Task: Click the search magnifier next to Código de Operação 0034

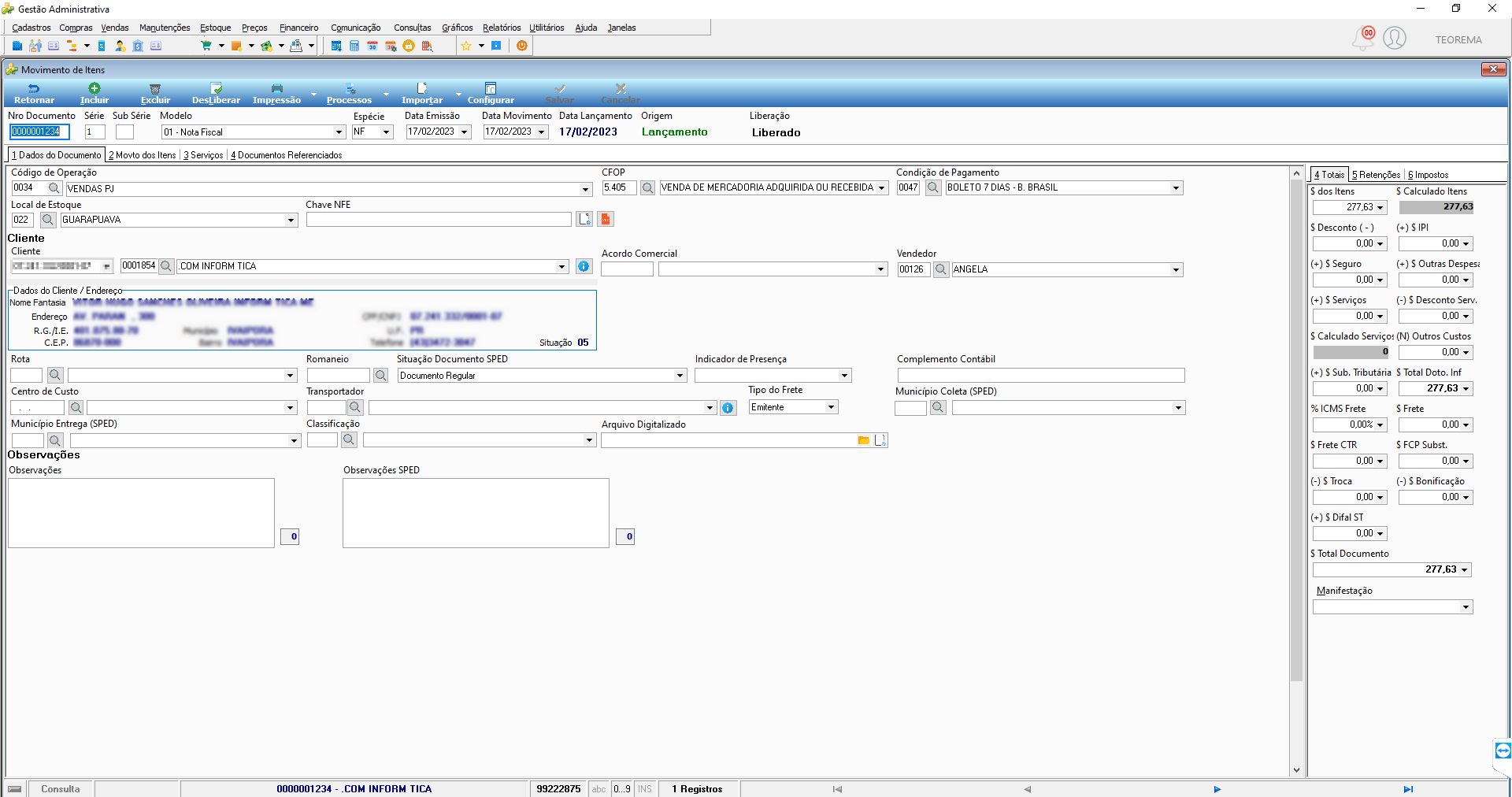Action: (x=54, y=188)
